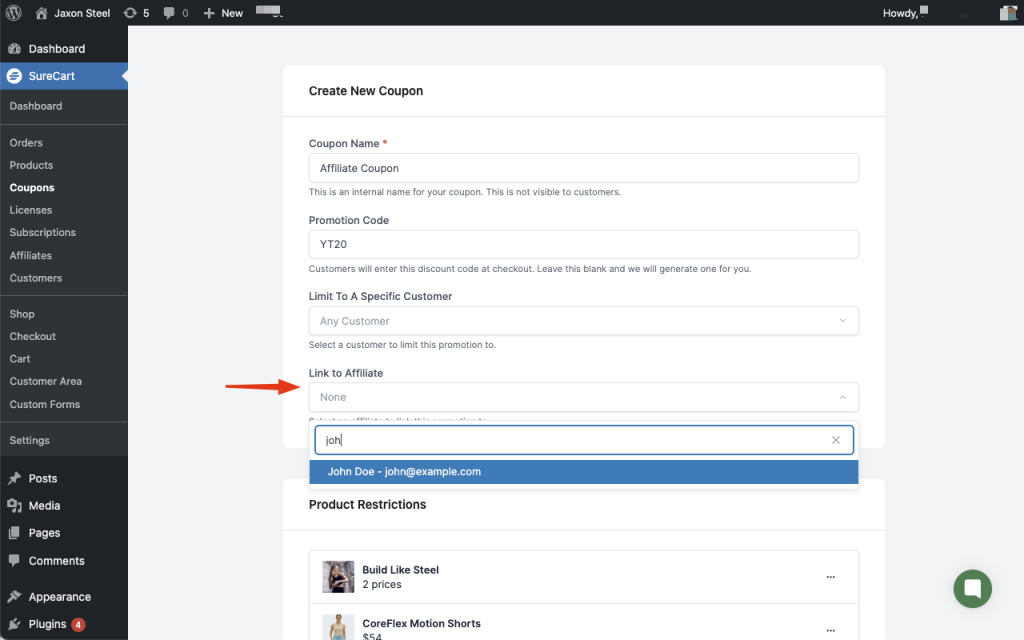Open Subscriptions
This screenshot has width=1024, height=640.
click(x=42, y=232)
